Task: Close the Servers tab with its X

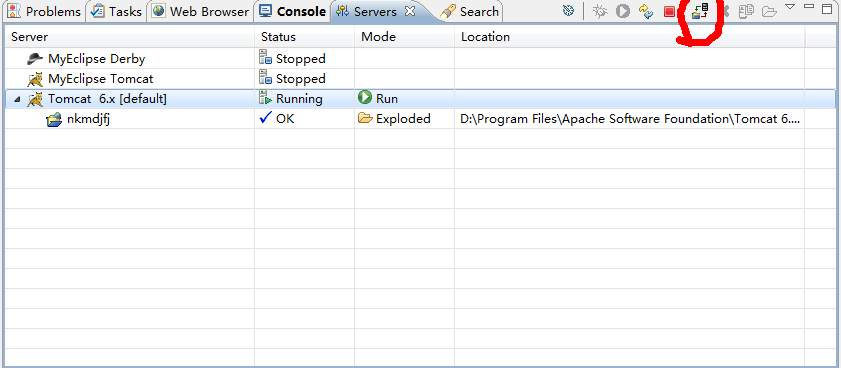Action: pos(410,11)
